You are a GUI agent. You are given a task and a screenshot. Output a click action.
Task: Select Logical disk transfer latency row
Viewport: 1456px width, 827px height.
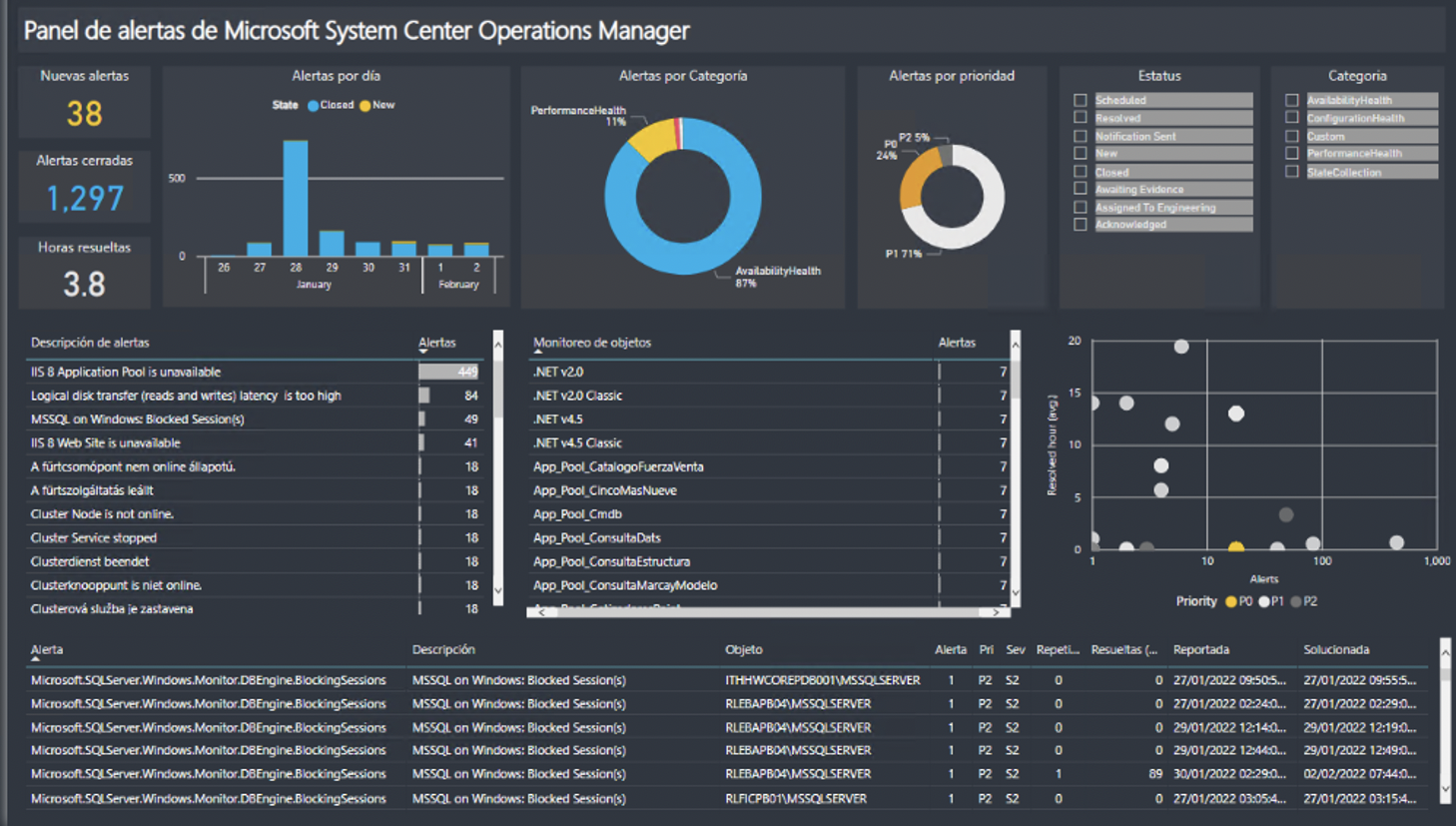pyautogui.click(x=255, y=396)
